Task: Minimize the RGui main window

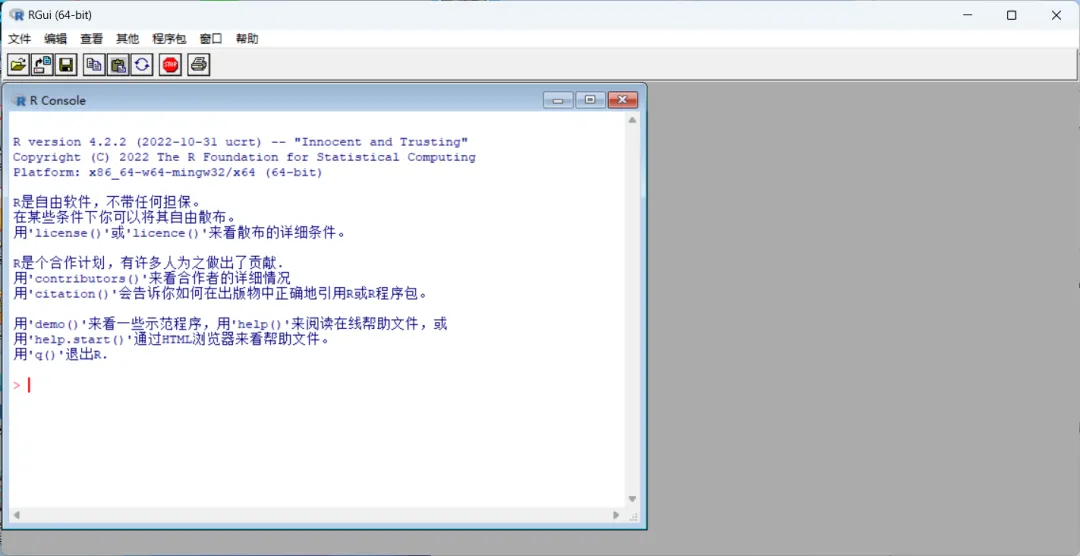Action: [966, 15]
